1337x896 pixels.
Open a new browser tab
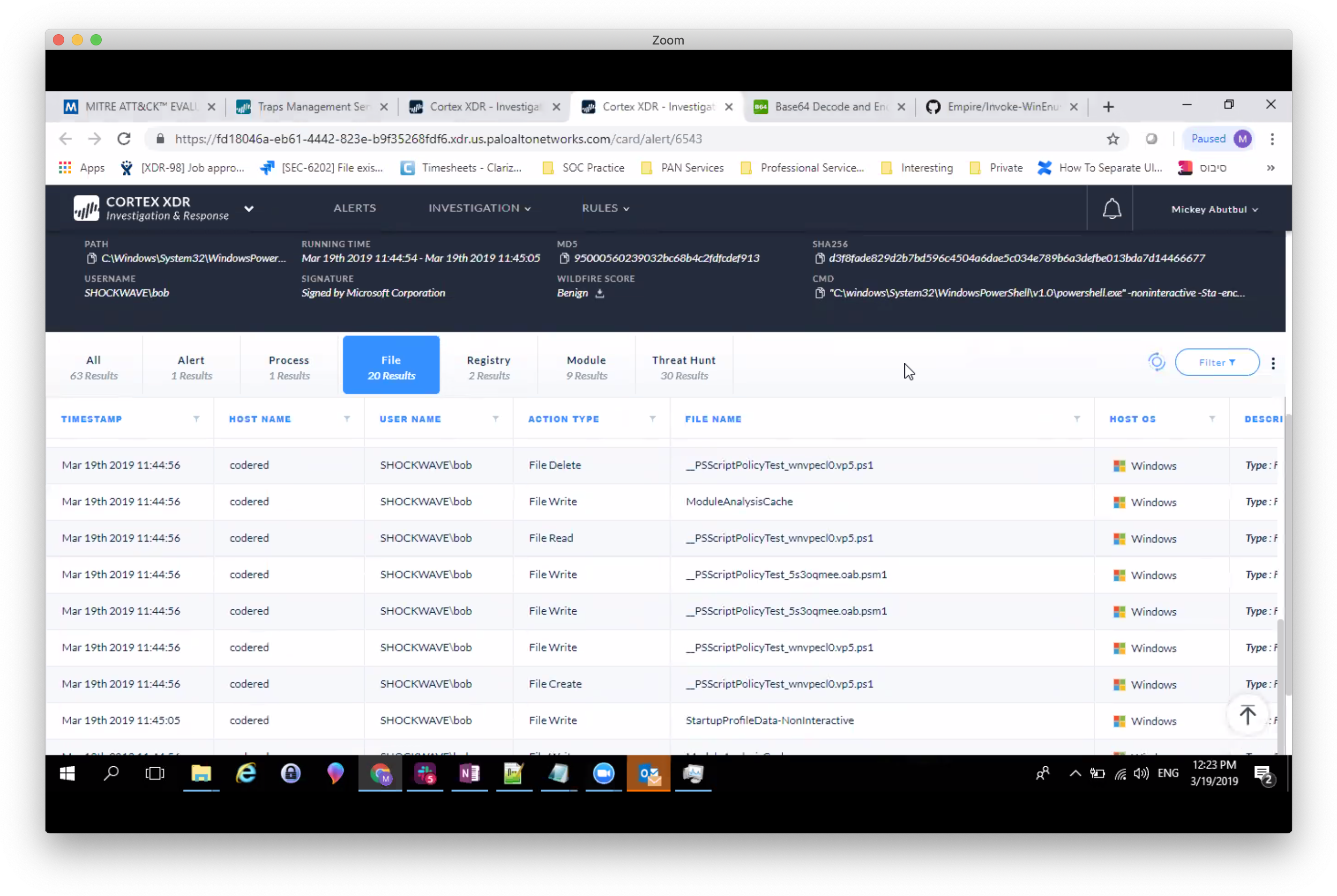[1108, 107]
